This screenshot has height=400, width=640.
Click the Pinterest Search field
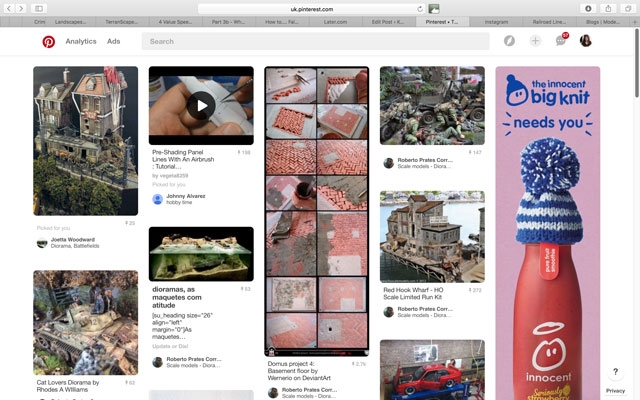tap(316, 41)
